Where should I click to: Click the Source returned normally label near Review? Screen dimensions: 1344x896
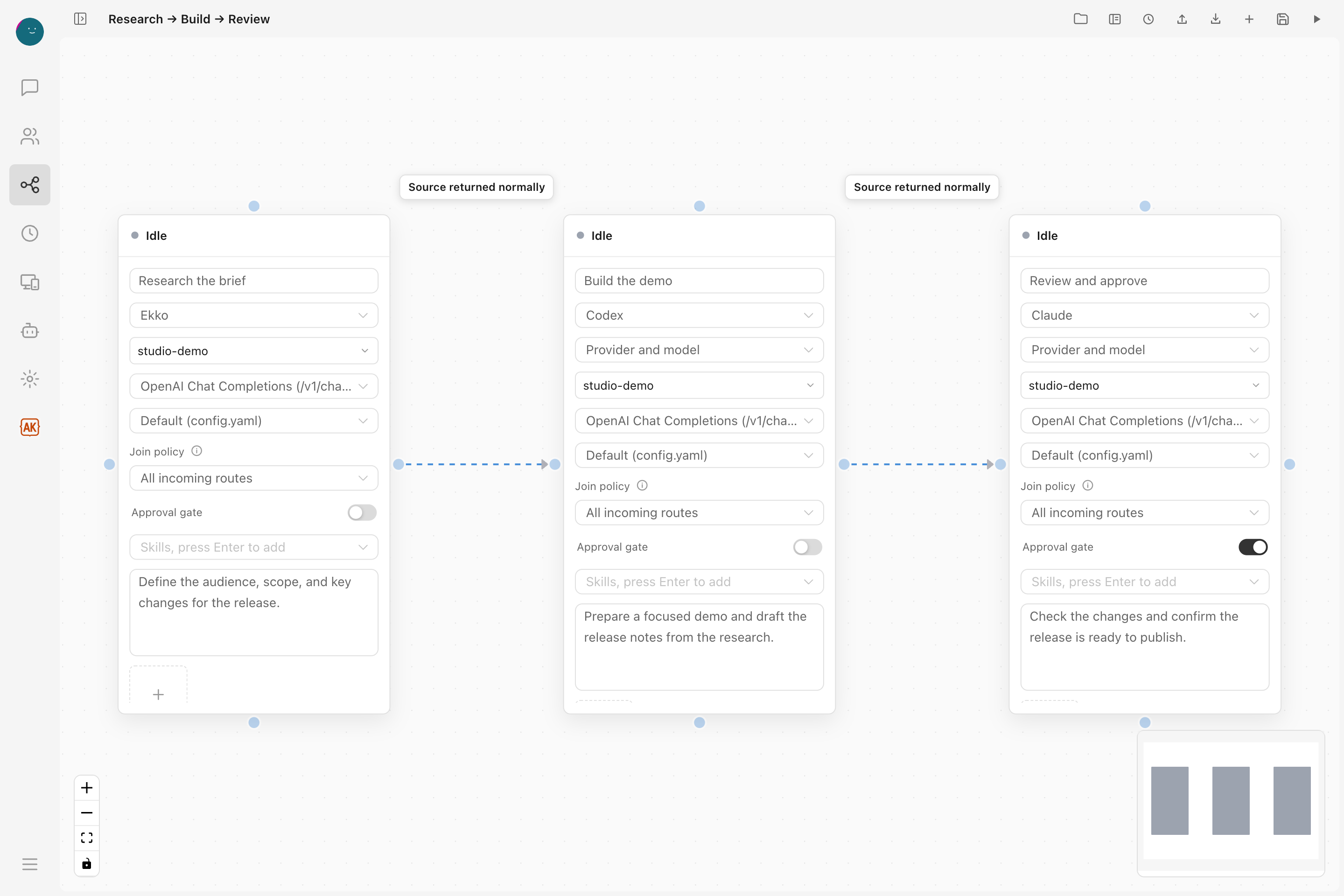[x=922, y=187]
